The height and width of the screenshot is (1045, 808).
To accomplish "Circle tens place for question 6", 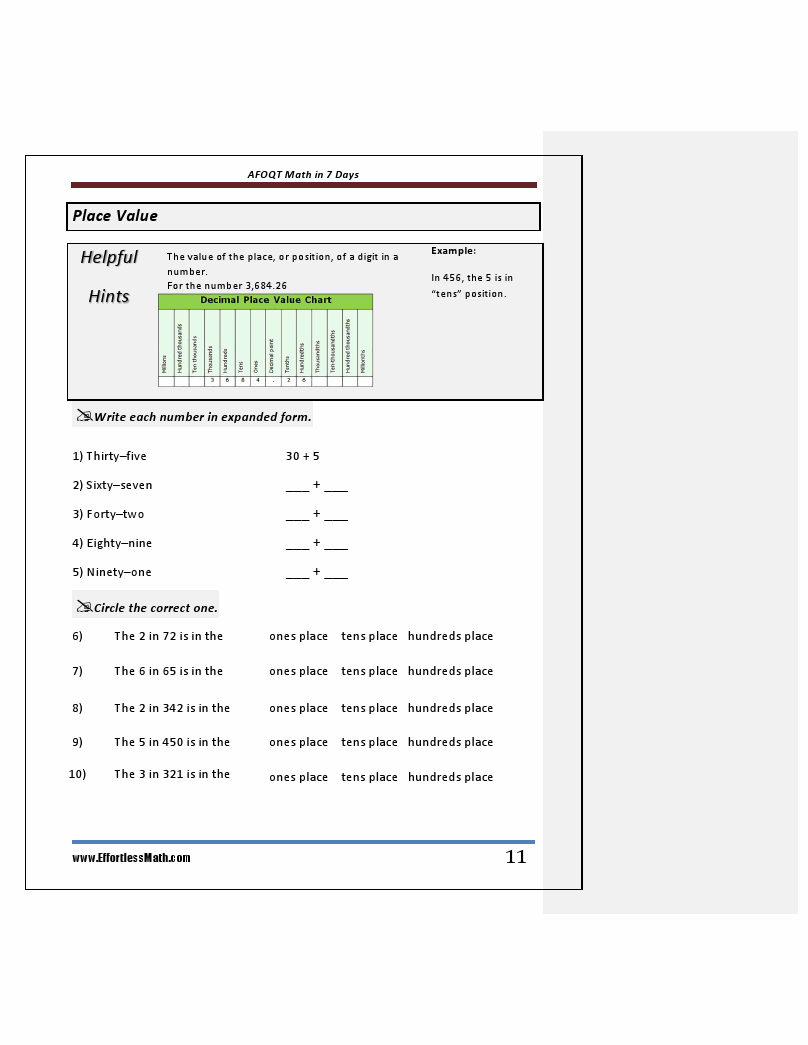I will point(369,636).
